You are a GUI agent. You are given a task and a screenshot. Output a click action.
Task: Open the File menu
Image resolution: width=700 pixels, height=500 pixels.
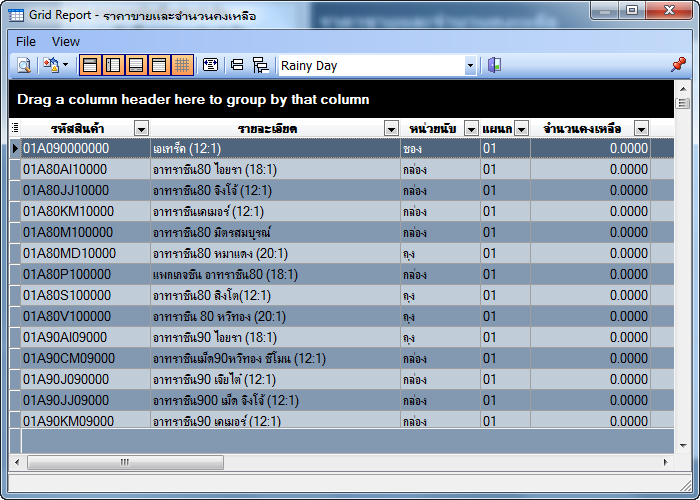pyautogui.click(x=26, y=41)
